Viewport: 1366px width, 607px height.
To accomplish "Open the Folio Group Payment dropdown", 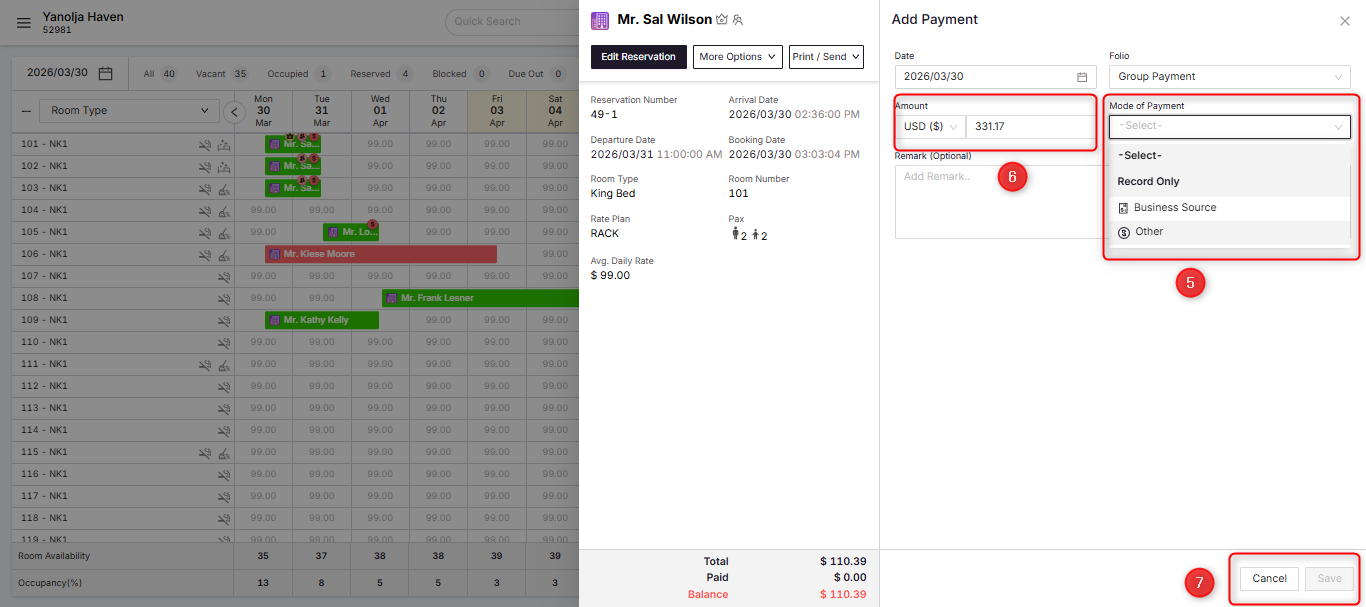I will pos(1230,77).
